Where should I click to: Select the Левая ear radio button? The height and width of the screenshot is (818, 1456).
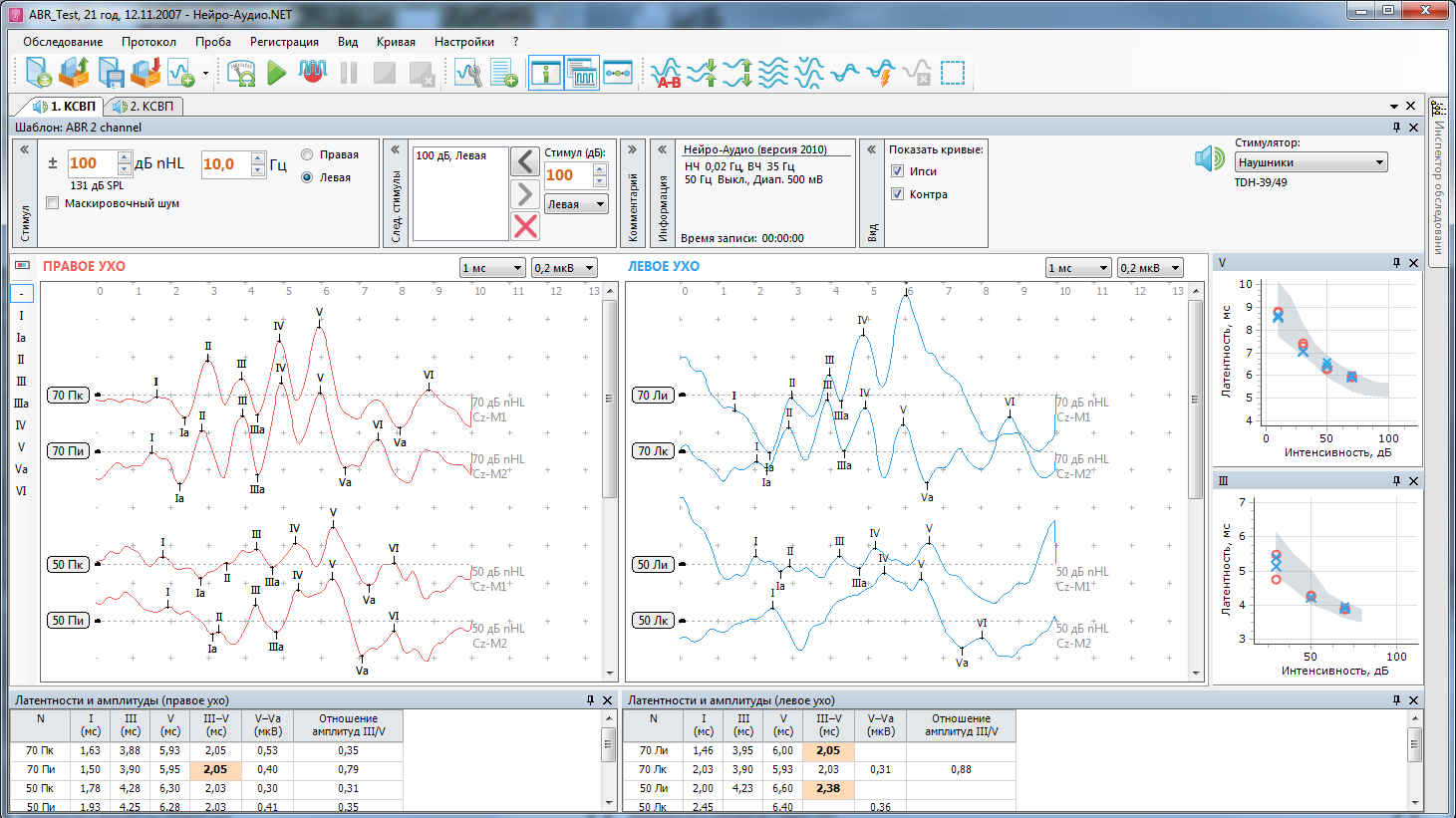(307, 177)
